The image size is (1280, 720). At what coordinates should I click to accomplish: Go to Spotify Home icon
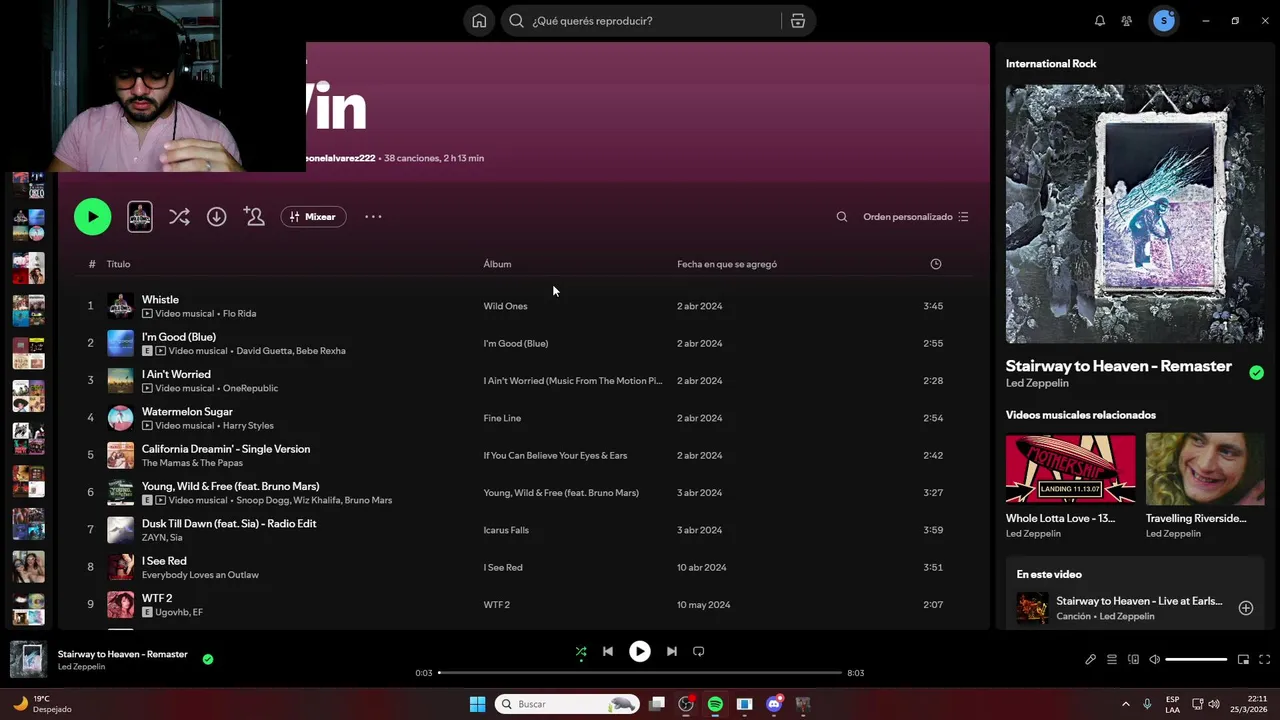[x=479, y=21]
